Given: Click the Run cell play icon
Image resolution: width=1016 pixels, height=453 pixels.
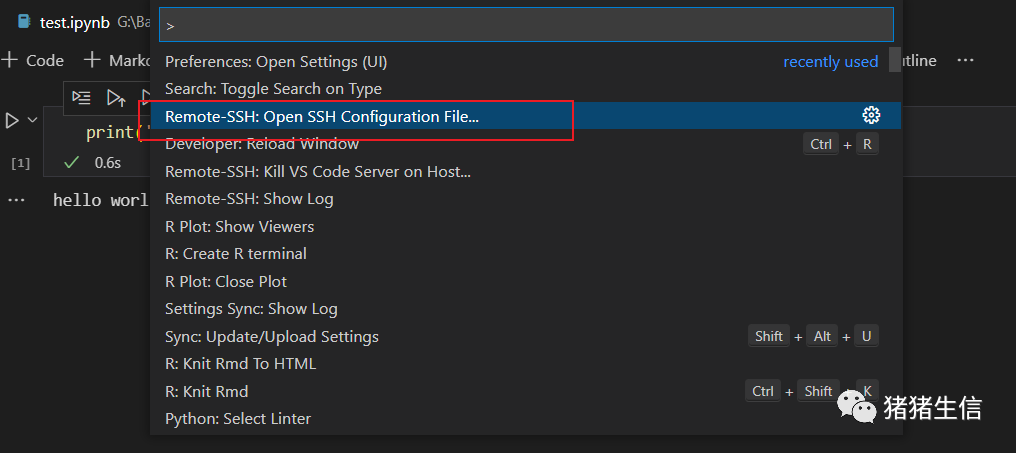Looking at the screenshot, I should tap(12, 121).
